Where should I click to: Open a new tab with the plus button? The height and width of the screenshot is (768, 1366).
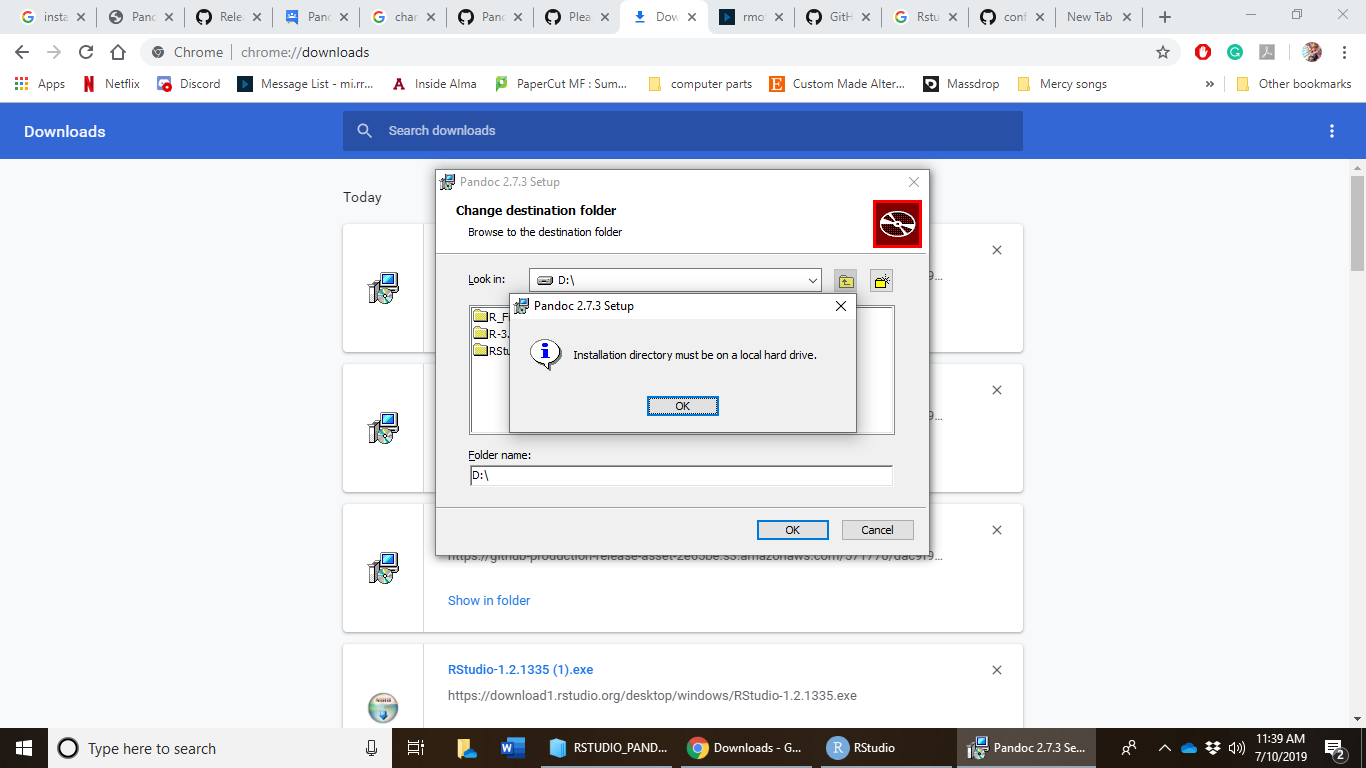[1164, 17]
